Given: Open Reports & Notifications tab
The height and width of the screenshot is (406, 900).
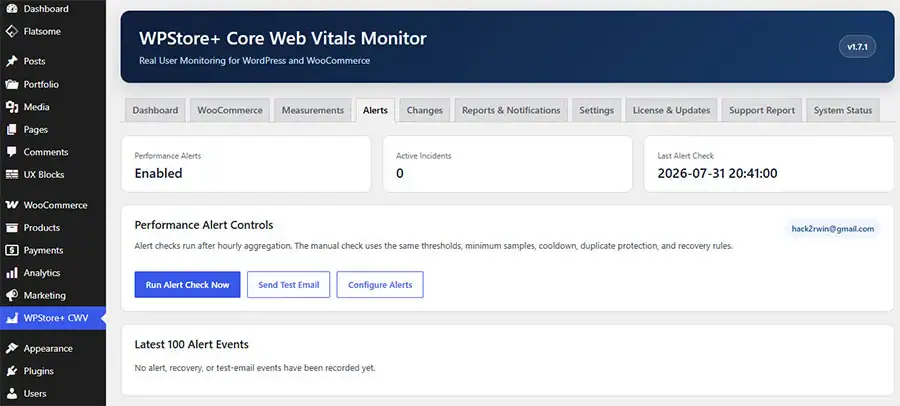Looking at the screenshot, I should point(511,110).
